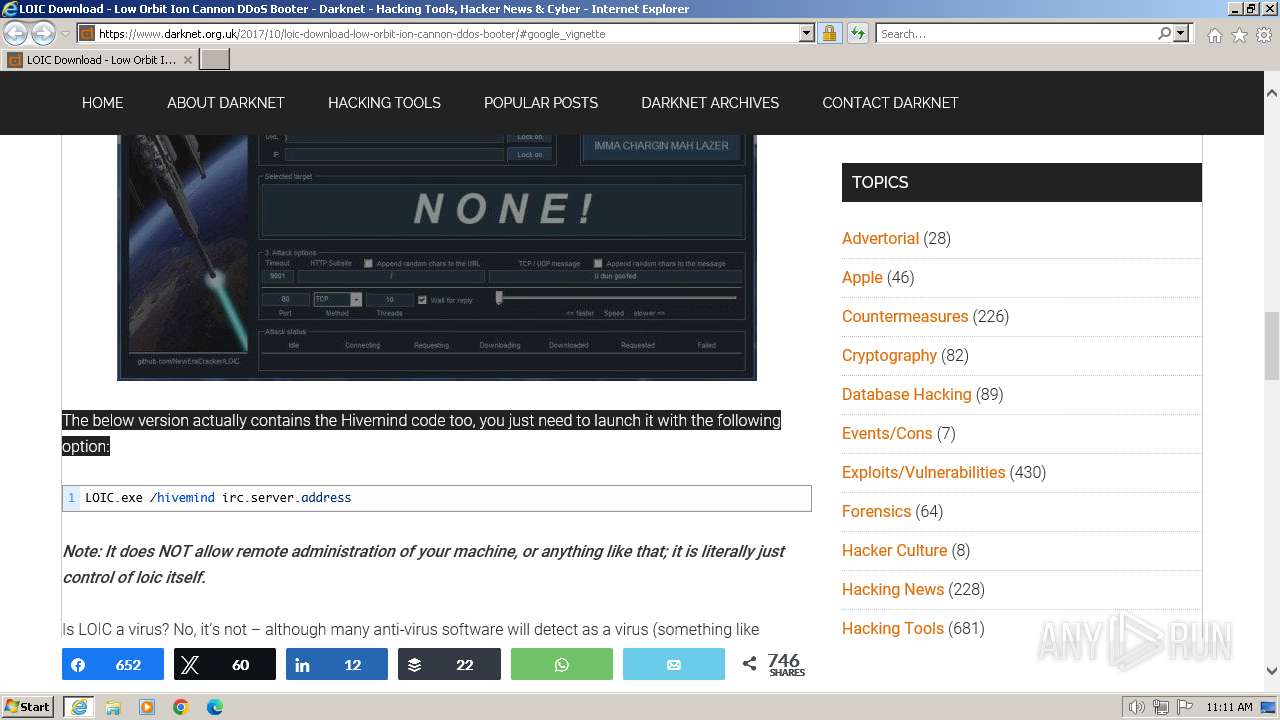Viewport: 1280px width, 720px height.
Task: Click the Search input field
Action: tap(1015, 33)
